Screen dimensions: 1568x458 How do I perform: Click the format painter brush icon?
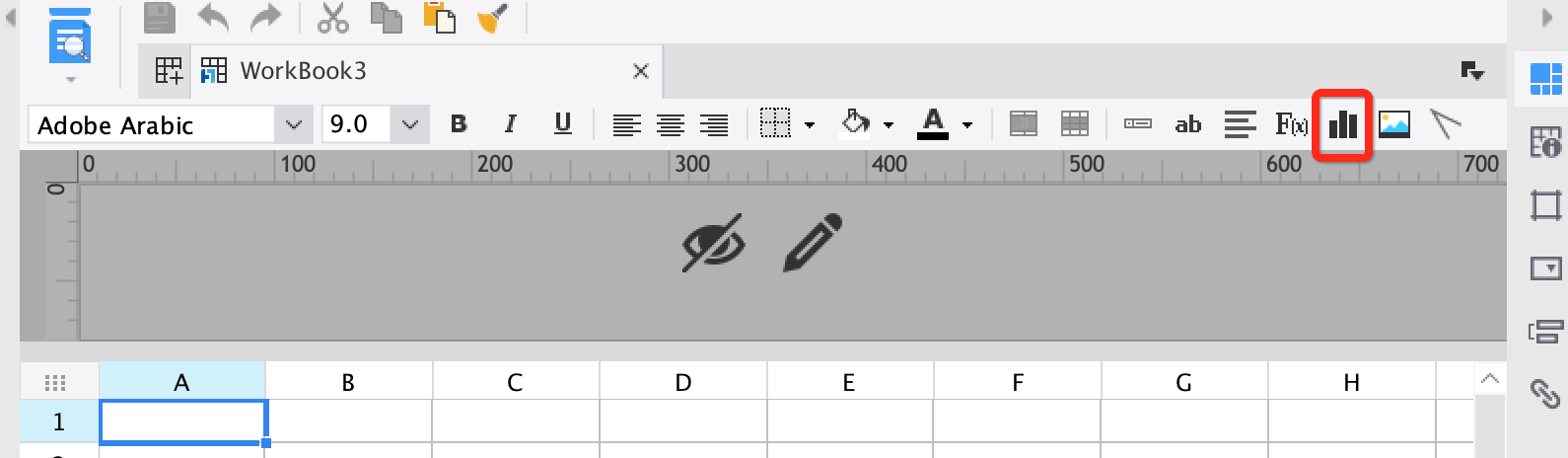[492, 18]
